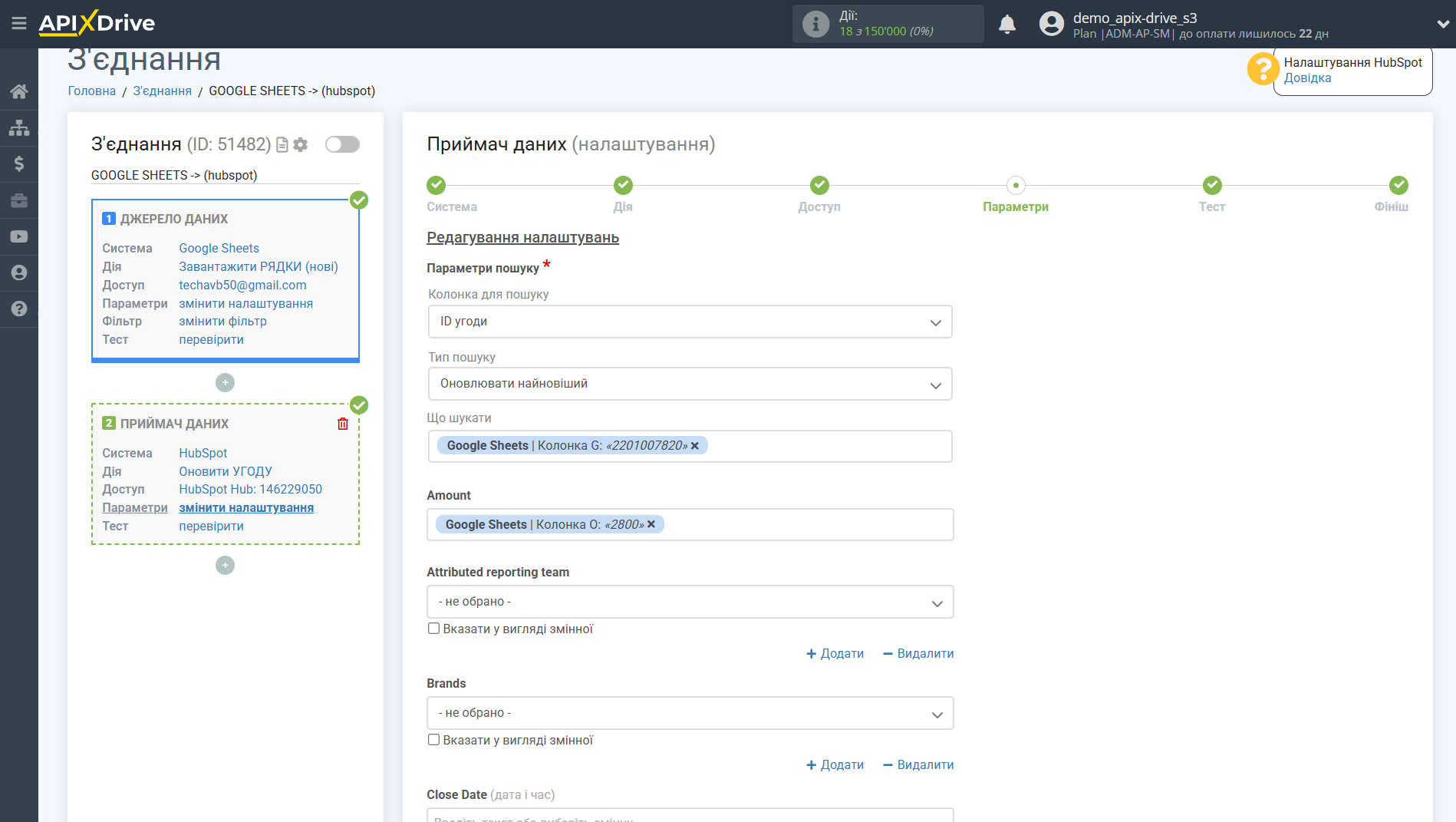This screenshot has height=822, width=1456.
Task: Check variable option under Brands
Action: click(433, 740)
